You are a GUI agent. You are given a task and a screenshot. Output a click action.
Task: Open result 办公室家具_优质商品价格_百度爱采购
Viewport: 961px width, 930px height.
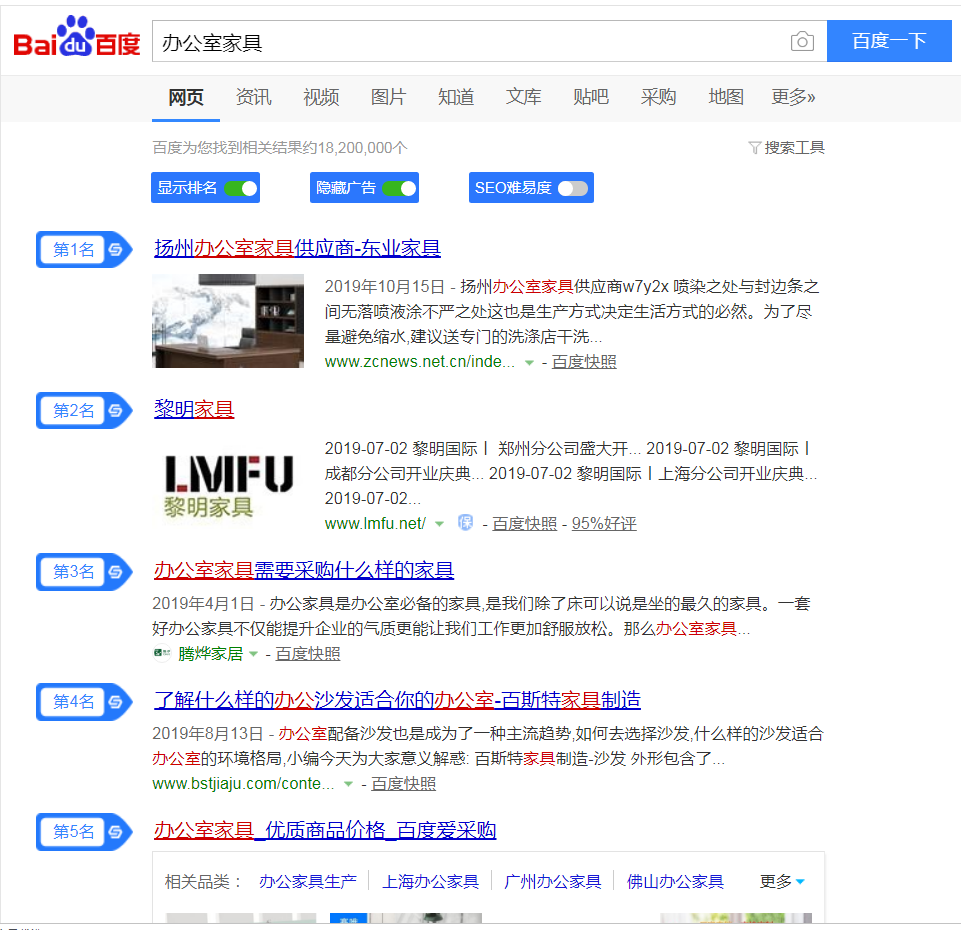coord(325,830)
